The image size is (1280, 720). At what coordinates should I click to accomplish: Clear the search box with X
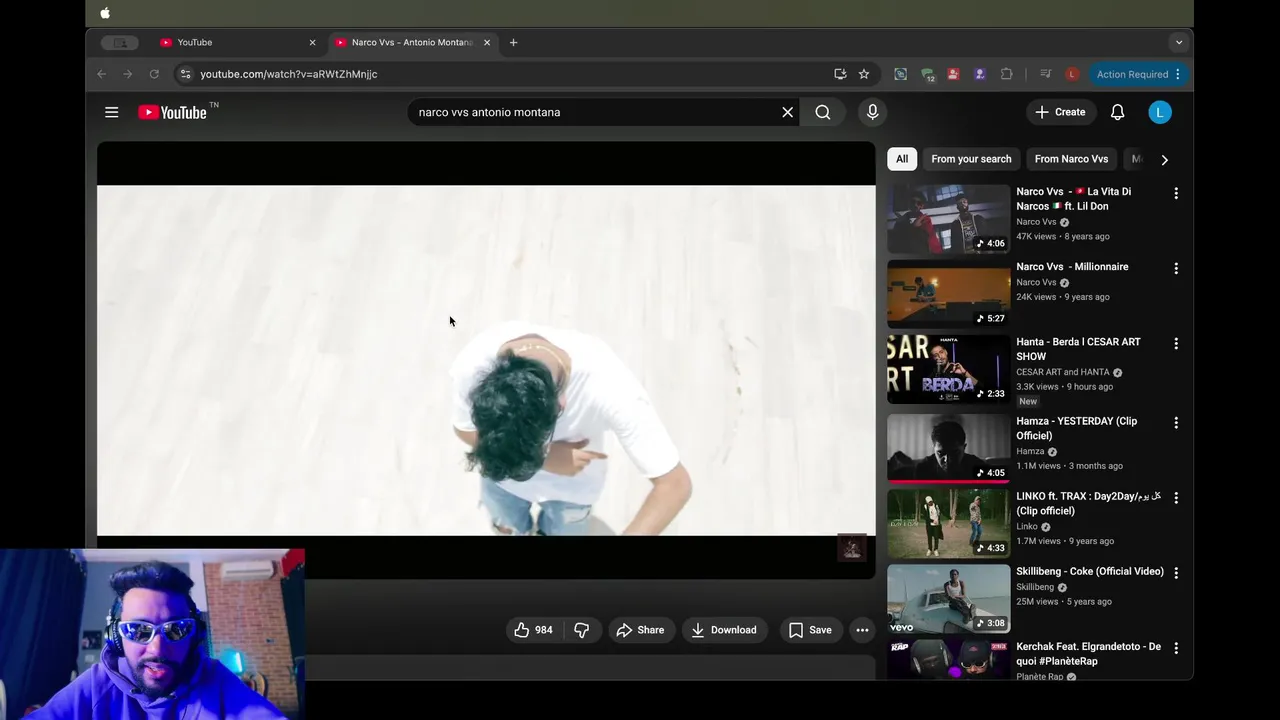coord(787,112)
